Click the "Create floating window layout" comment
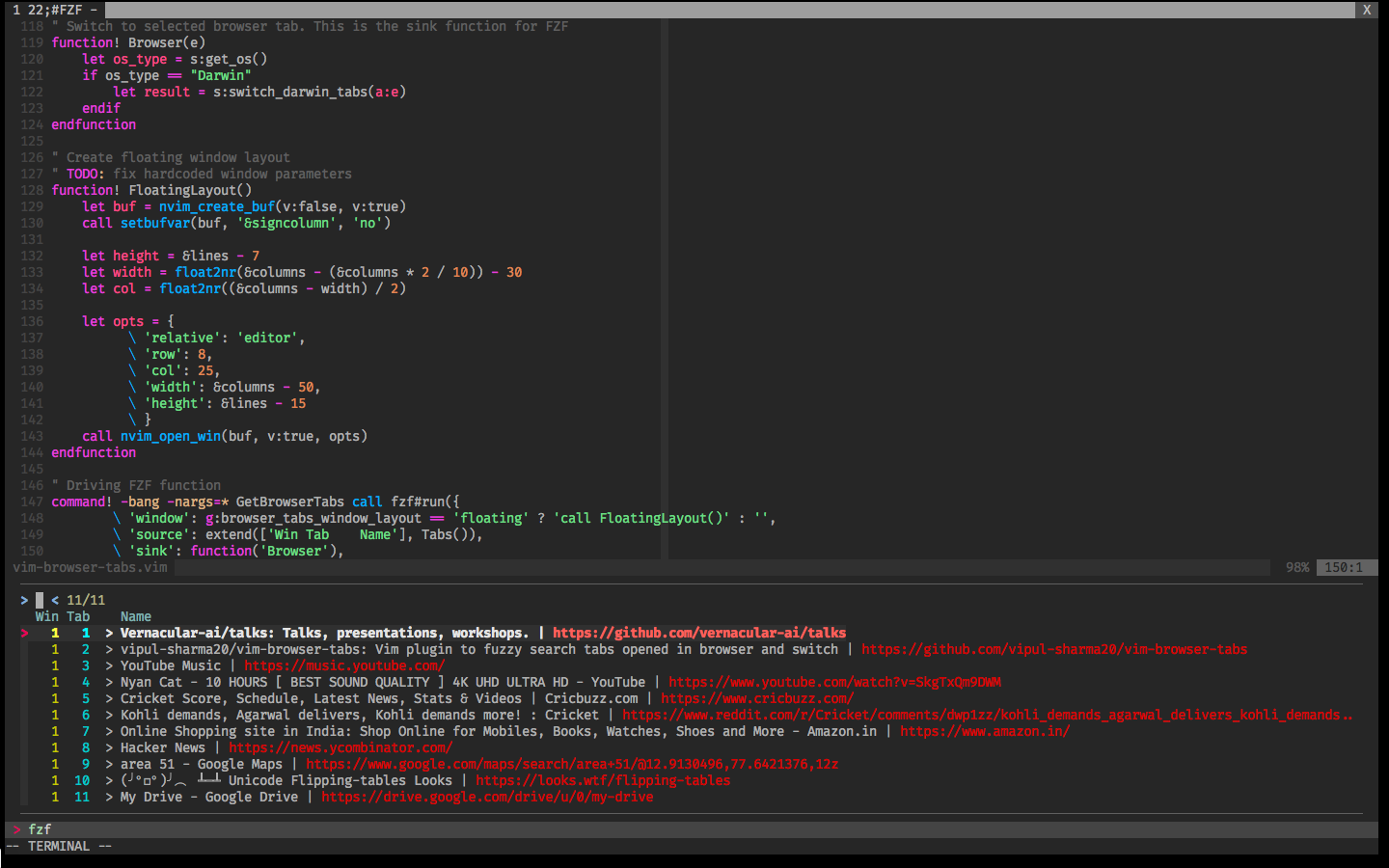1389x868 pixels. click(171, 157)
